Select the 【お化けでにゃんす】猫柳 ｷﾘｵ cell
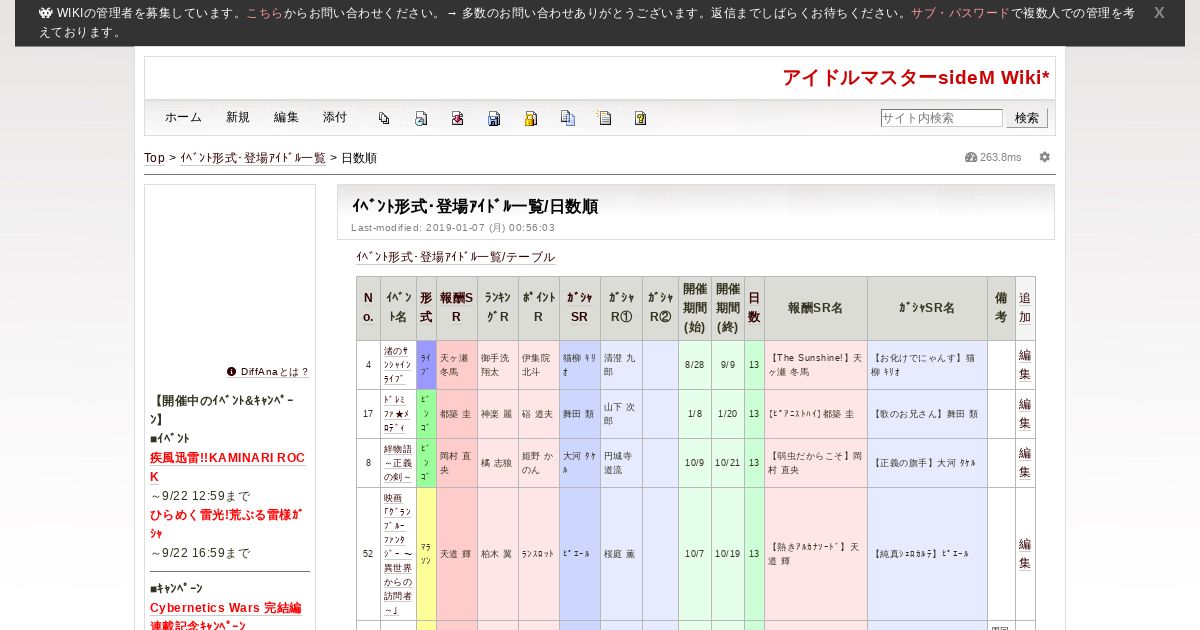The image size is (1200, 630). 927,365
